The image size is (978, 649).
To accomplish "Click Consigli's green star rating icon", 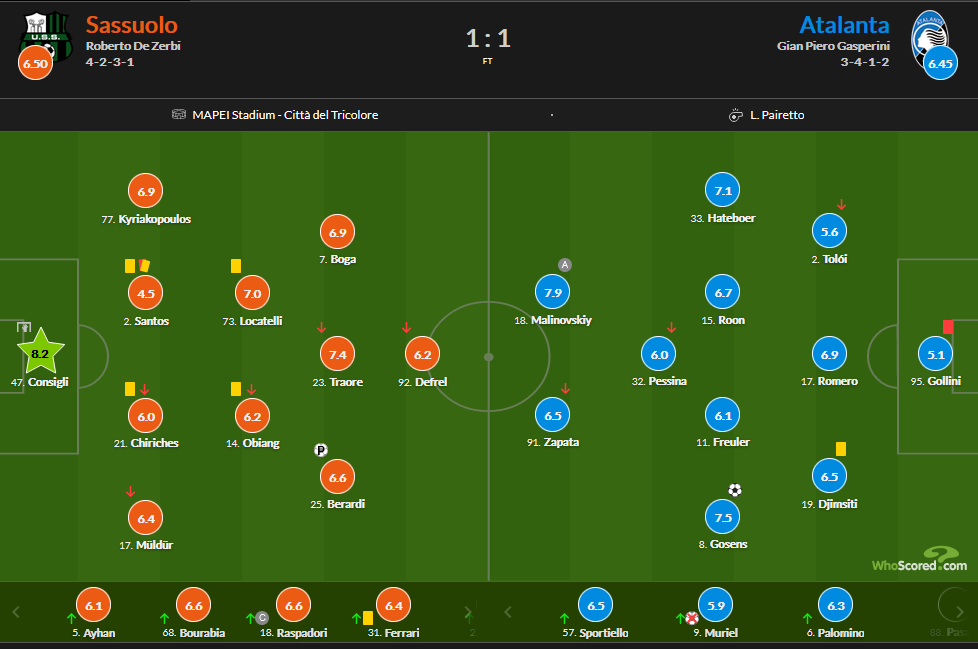I will click(x=41, y=352).
